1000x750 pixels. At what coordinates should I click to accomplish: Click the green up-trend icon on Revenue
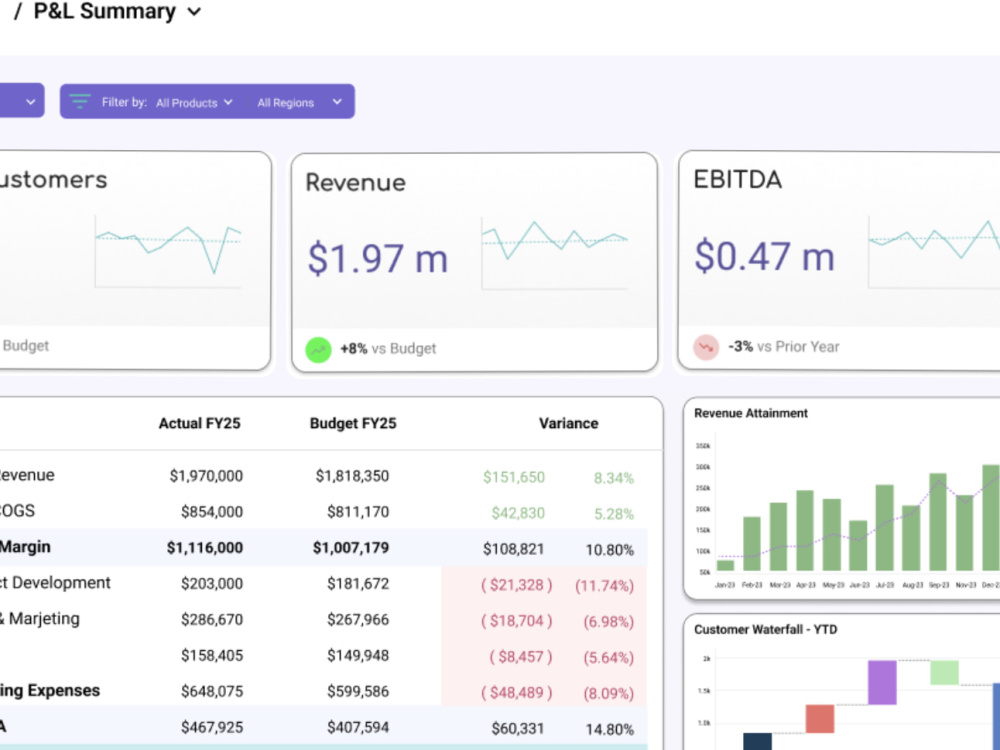[318, 349]
